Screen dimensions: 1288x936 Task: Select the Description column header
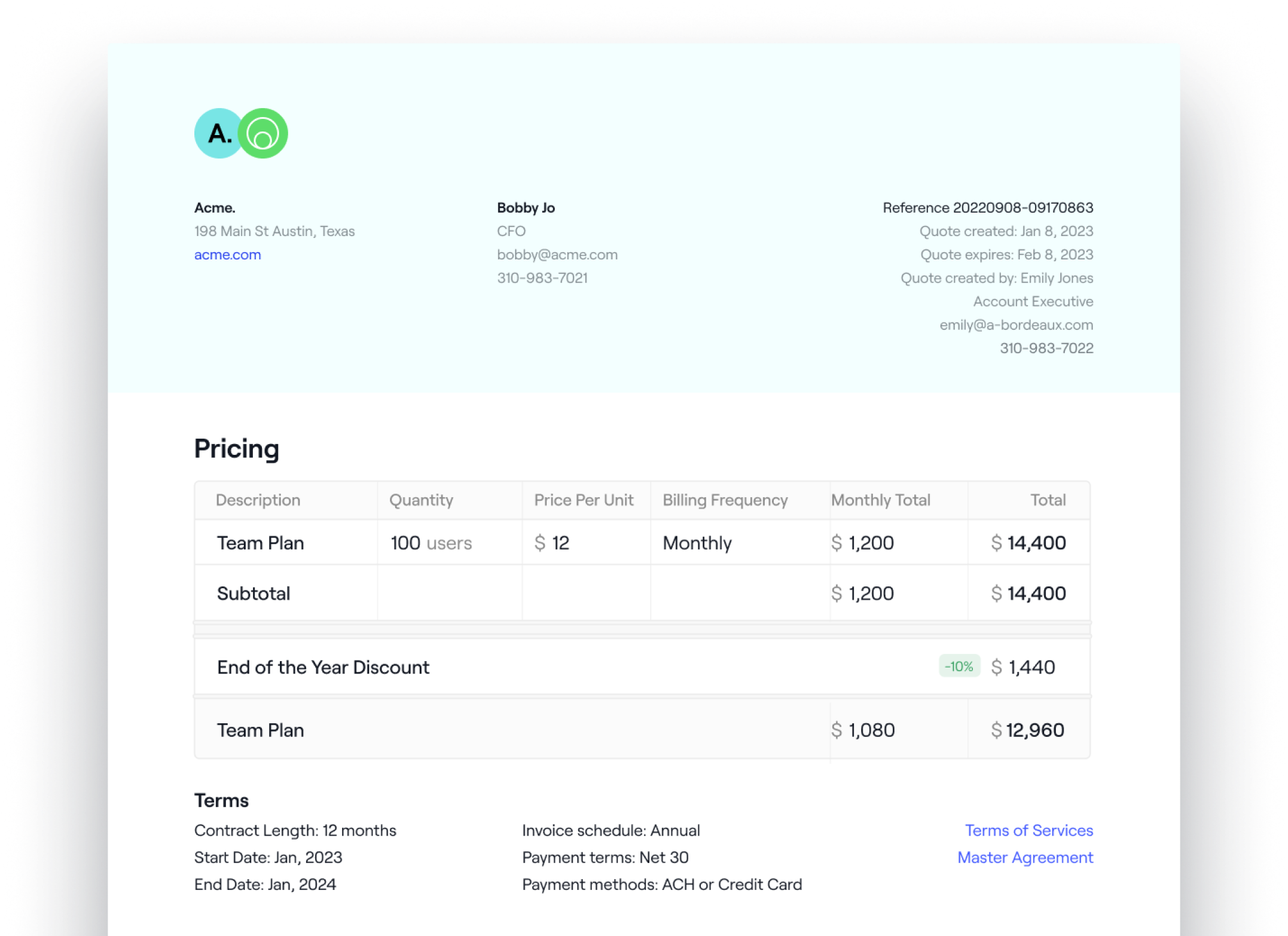pos(258,500)
